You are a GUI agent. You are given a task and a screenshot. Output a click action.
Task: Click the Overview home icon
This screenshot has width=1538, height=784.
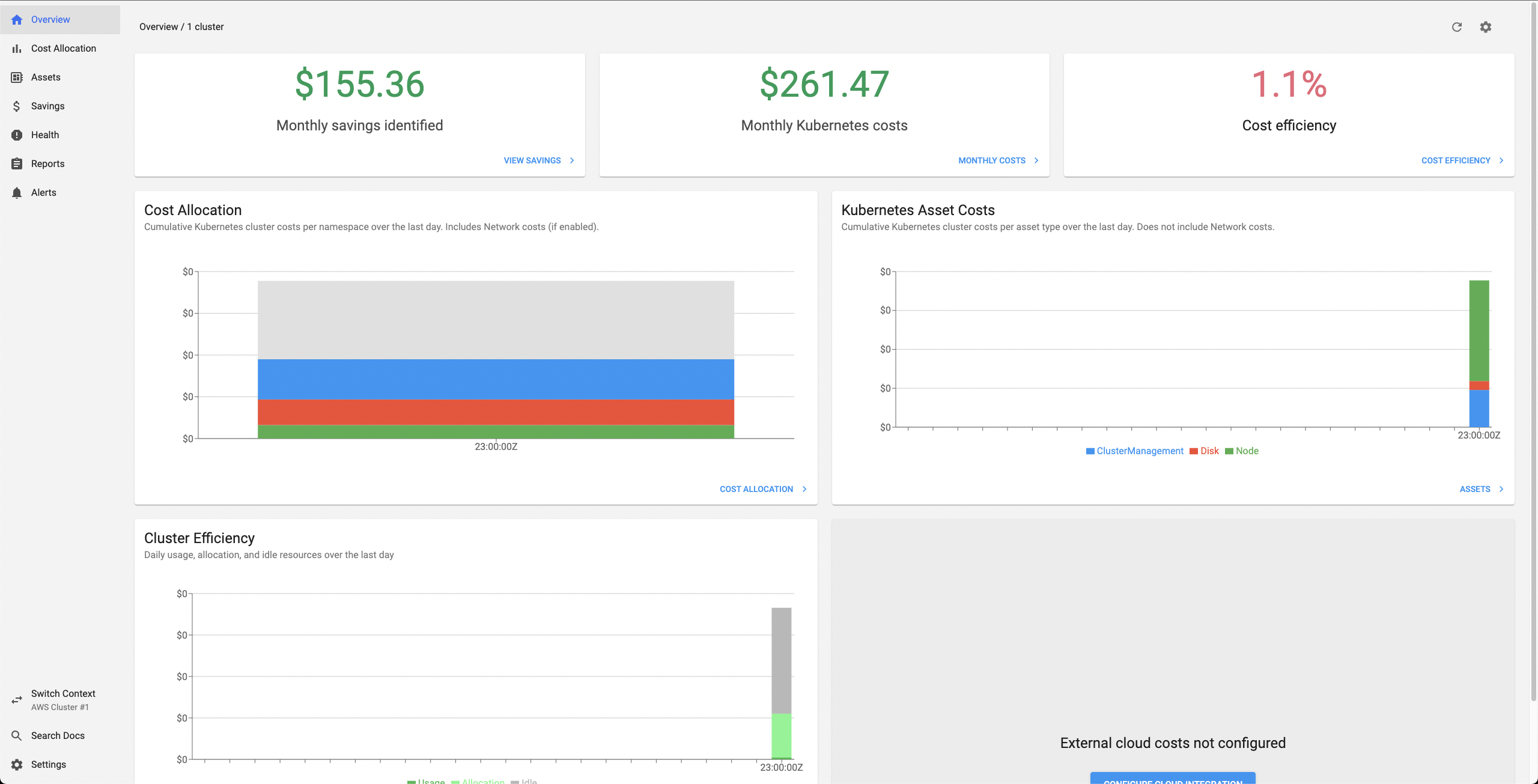click(x=17, y=20)
